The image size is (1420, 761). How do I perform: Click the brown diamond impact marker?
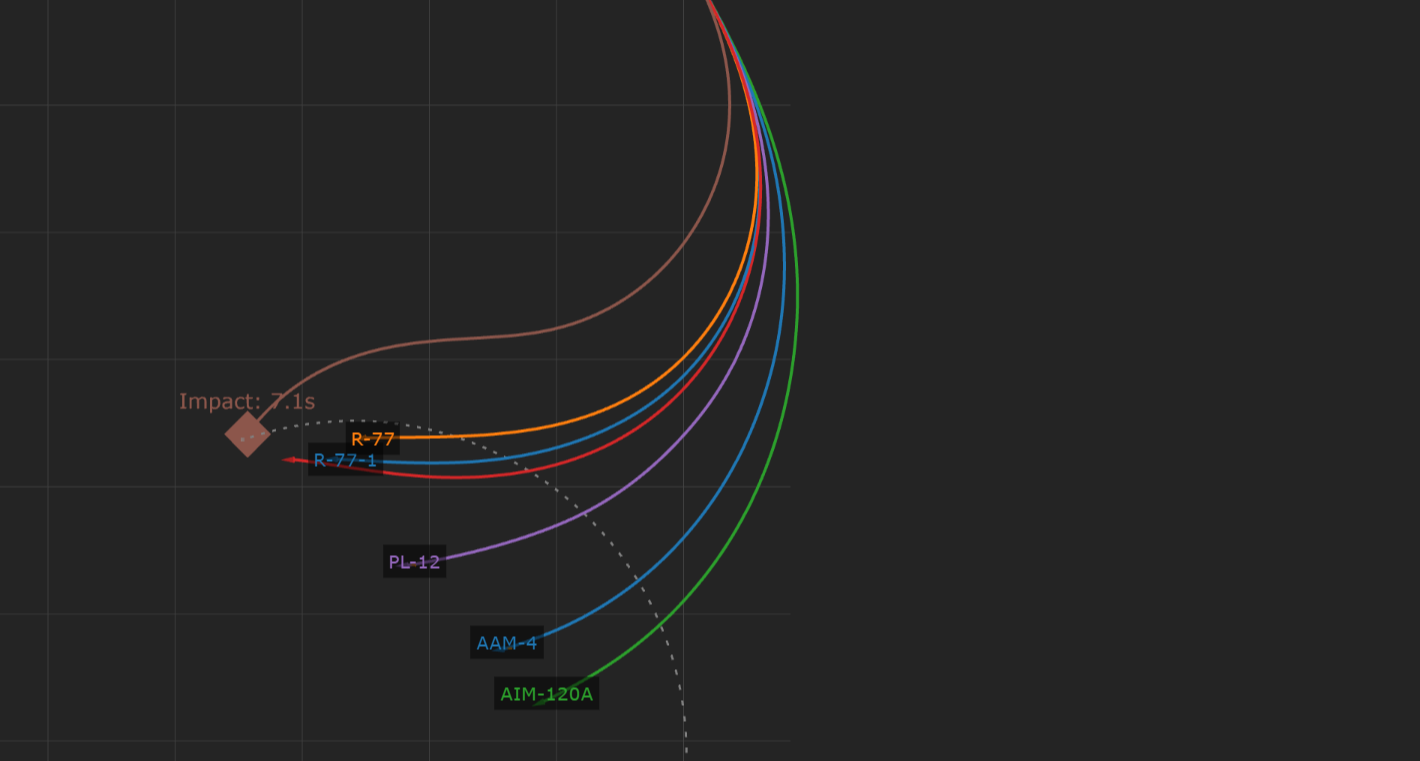(247, 434)
